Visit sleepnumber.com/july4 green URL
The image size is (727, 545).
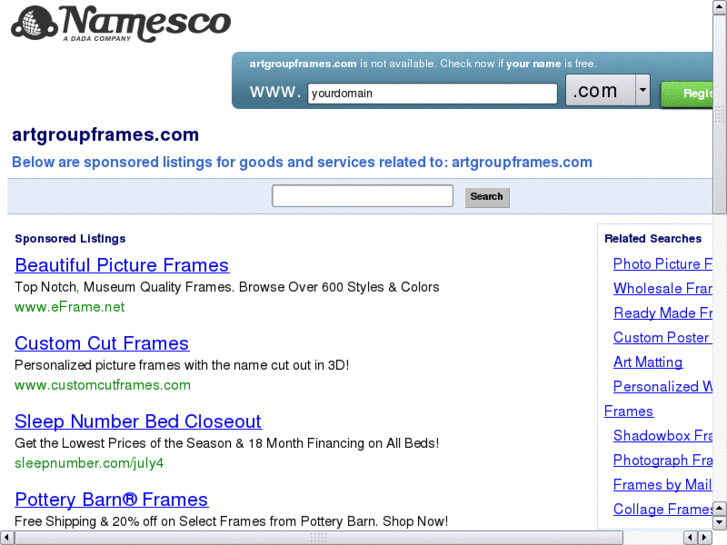(89, 463)
